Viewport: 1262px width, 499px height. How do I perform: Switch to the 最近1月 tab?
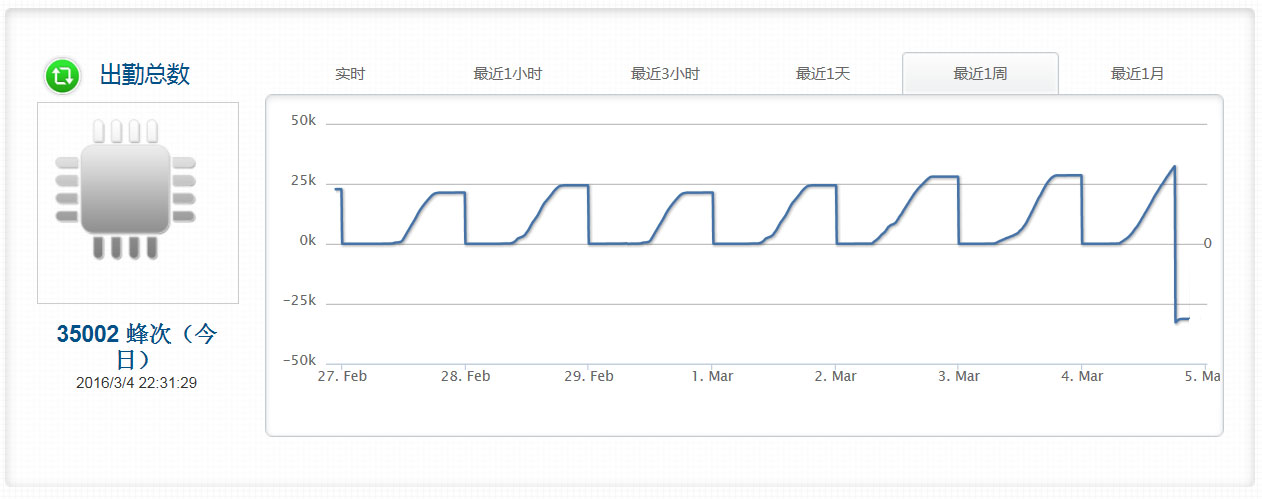[x=1137, y=74]
